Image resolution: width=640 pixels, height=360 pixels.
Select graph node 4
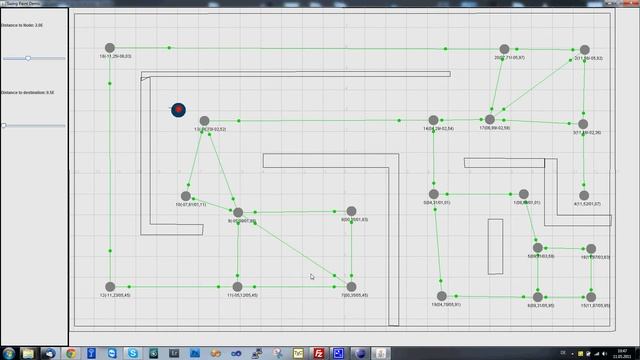tap(584, 196)
